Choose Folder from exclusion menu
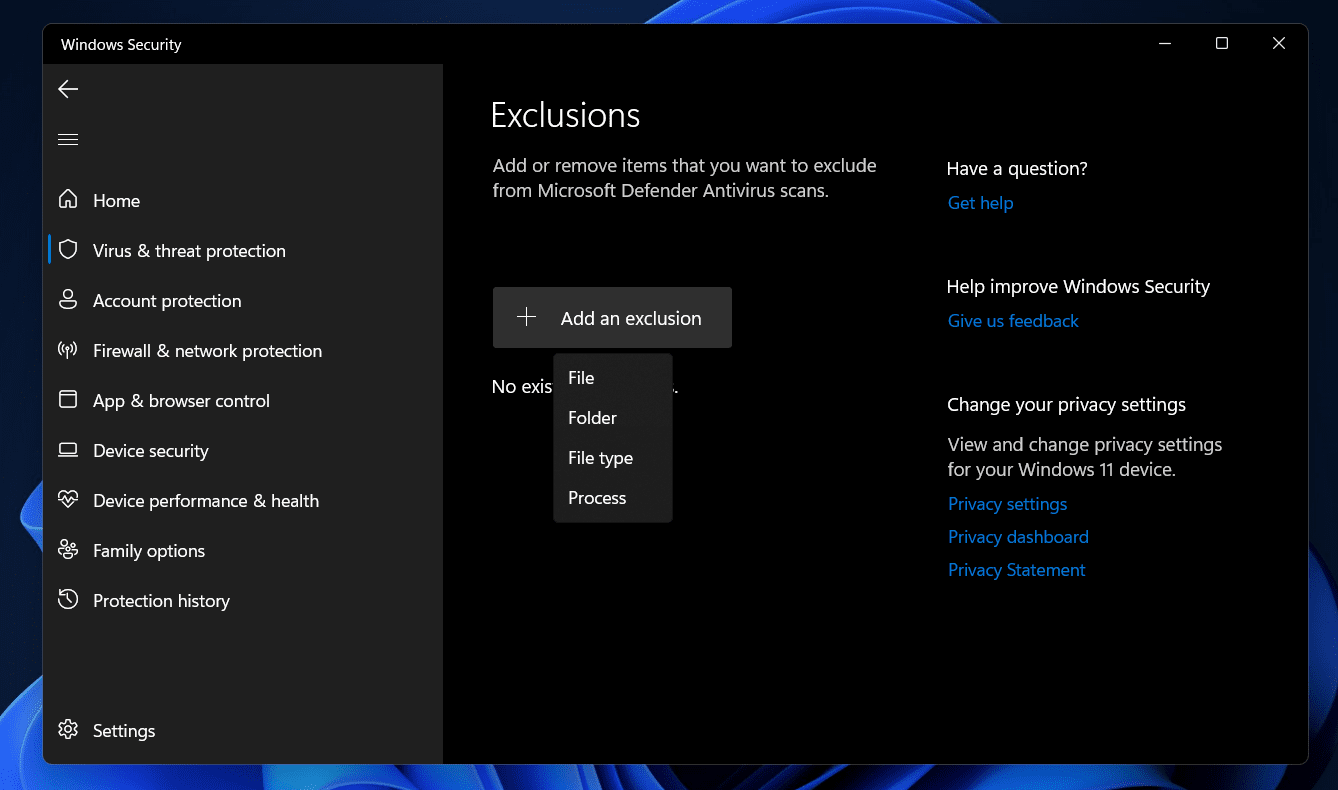Screen dimensions: 1338x790 point(592,418)
